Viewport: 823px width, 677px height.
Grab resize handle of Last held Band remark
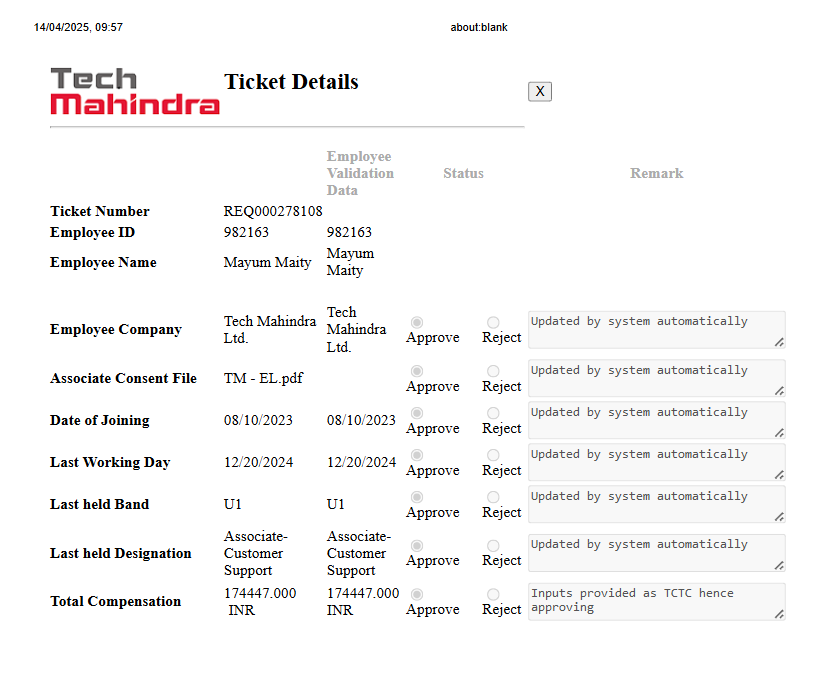[x=779, y=516]
